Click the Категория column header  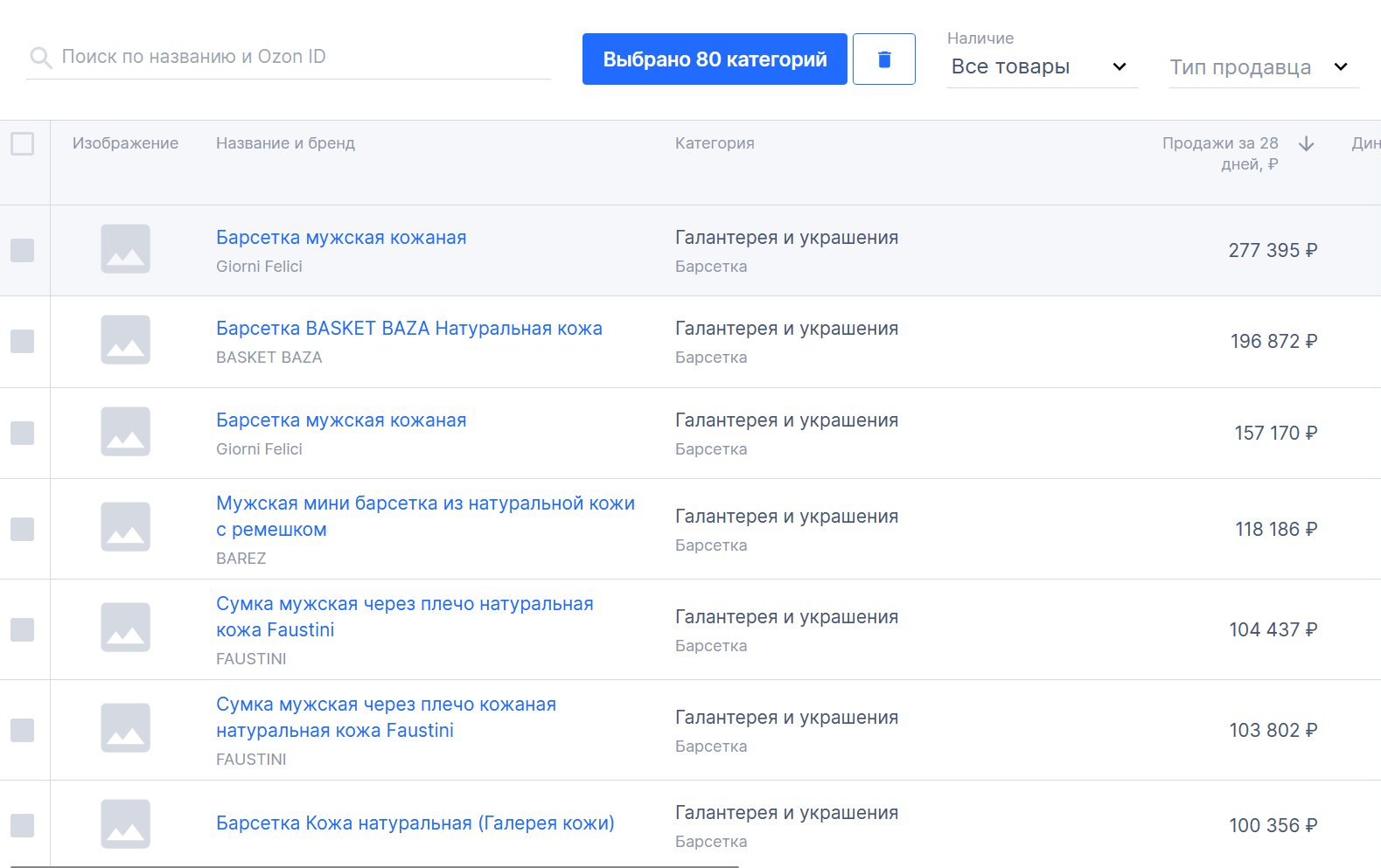tap(715, 143)
